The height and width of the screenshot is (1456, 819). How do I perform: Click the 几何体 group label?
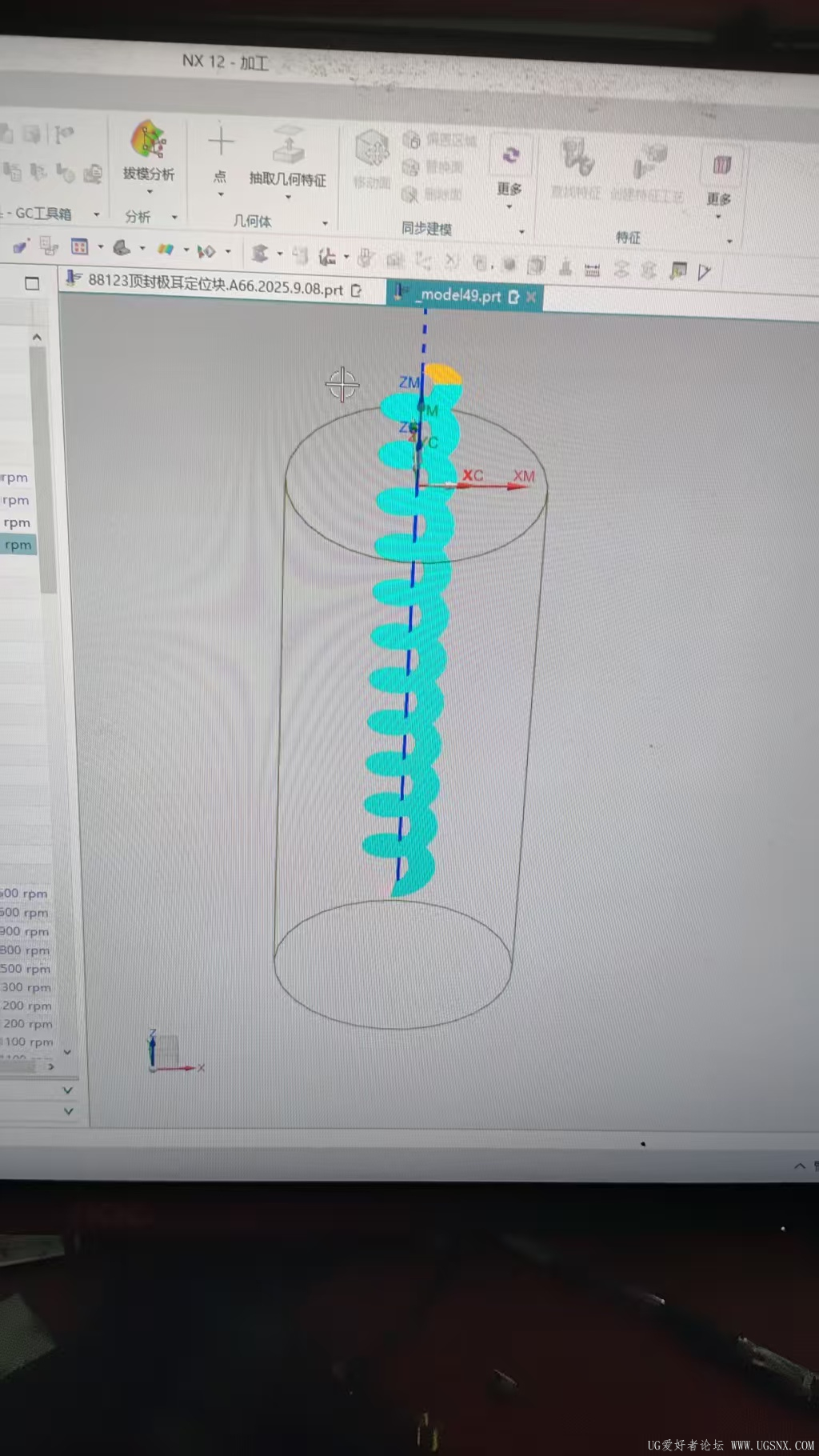tap(252, 221)
